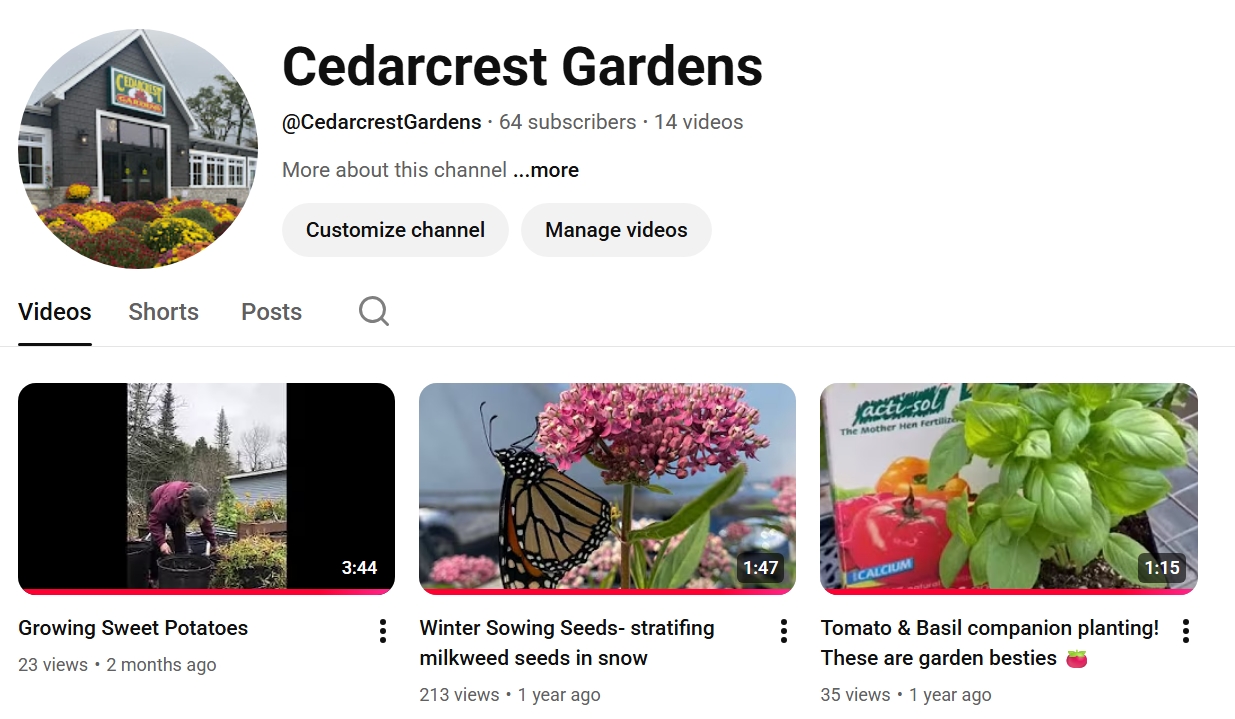1235x719 pixels.
Task: Switch to the Shorts tab
Action: coord(164,312)
